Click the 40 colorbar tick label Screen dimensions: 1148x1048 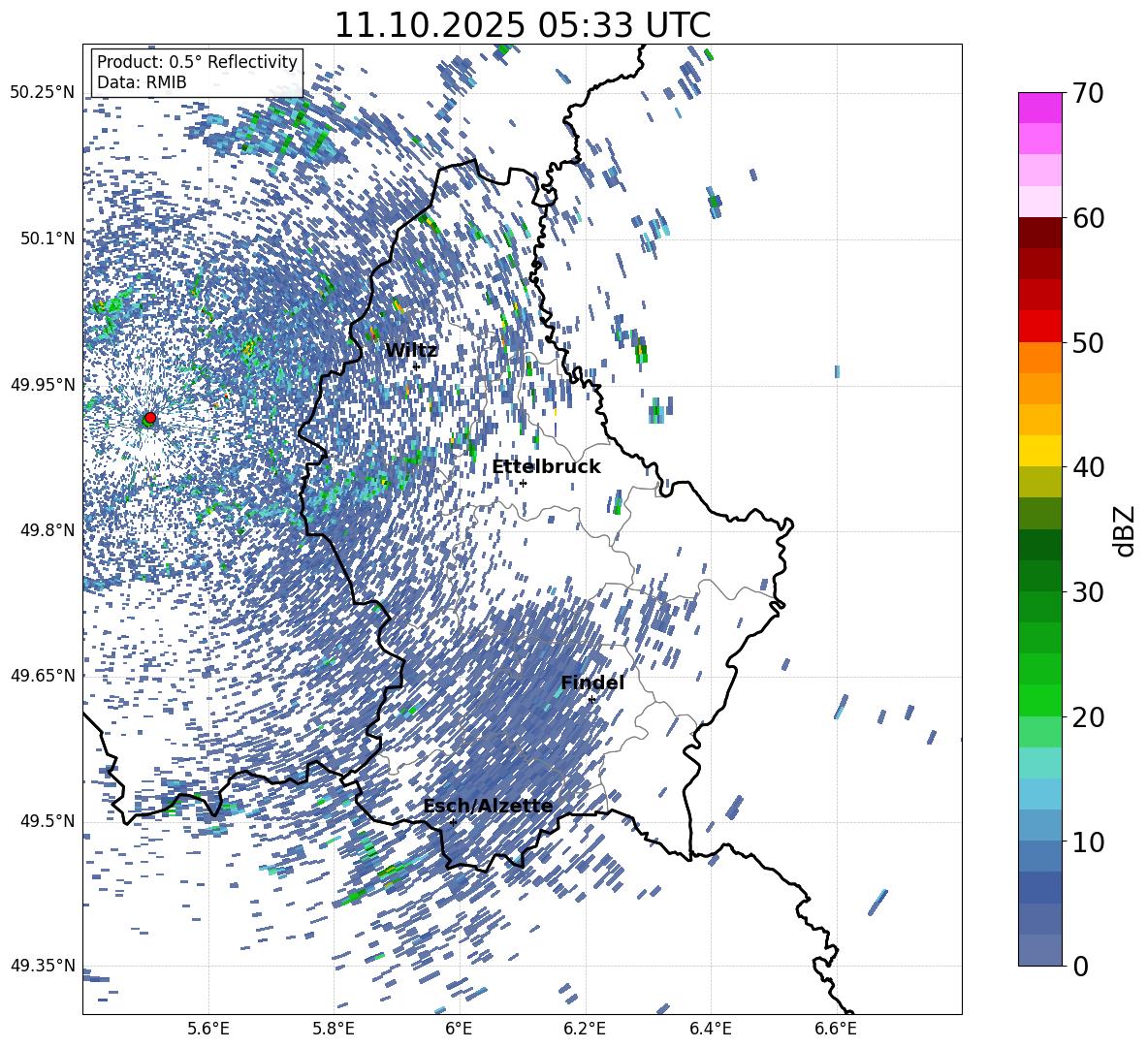1088,467
